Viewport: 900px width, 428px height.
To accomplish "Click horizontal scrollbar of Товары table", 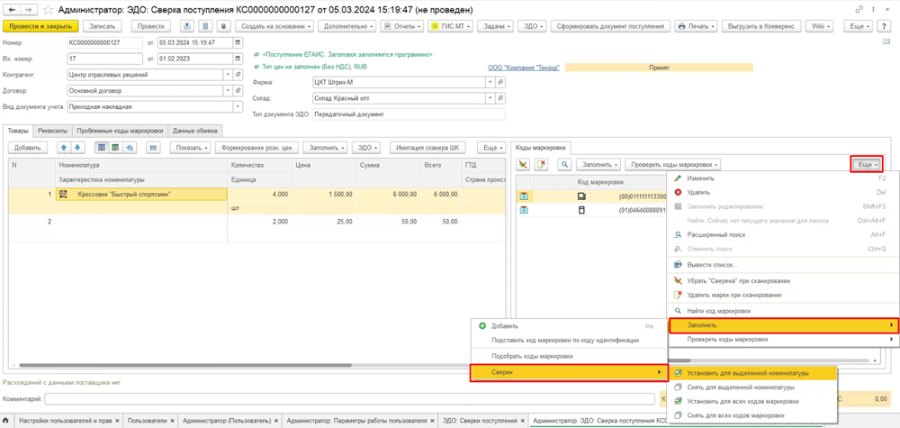I will (186, 365).
